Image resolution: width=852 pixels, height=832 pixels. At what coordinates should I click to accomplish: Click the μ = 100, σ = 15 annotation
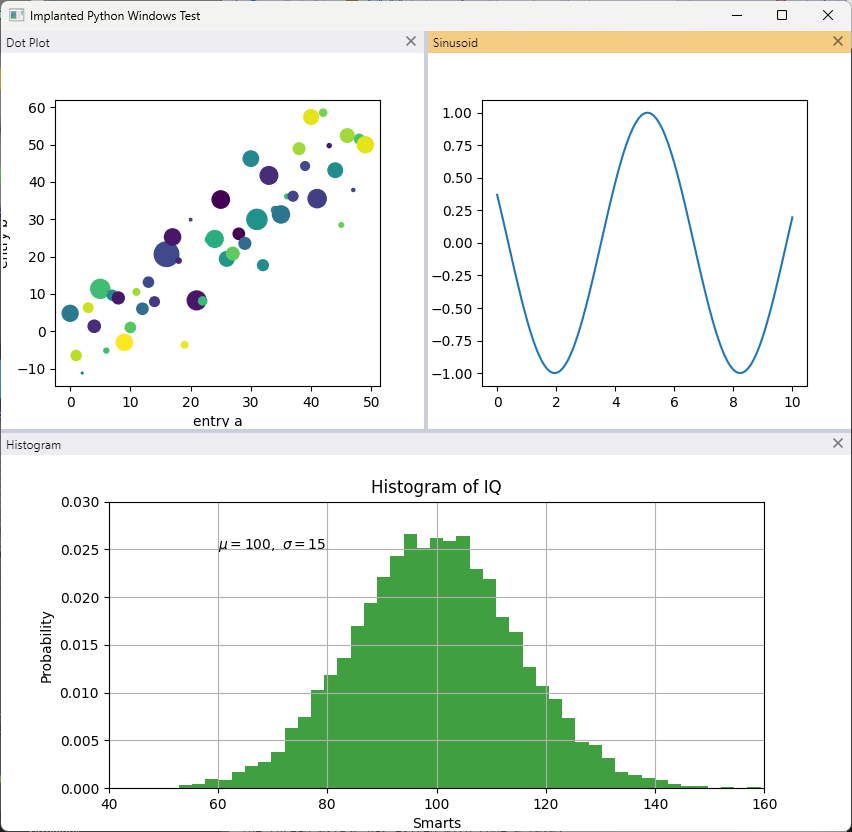(272, 544)
